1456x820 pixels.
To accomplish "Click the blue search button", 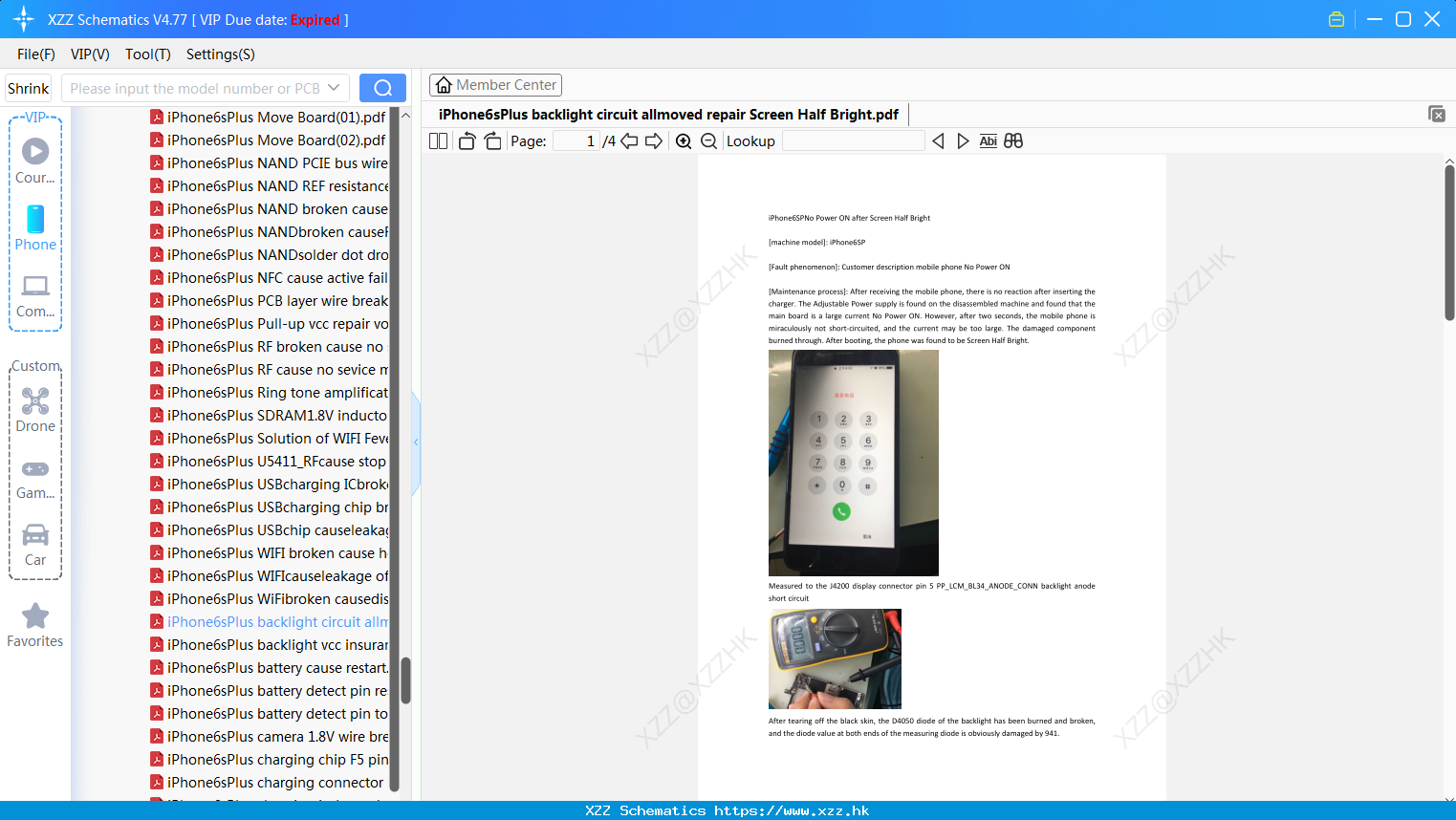I will click(382, 88).
